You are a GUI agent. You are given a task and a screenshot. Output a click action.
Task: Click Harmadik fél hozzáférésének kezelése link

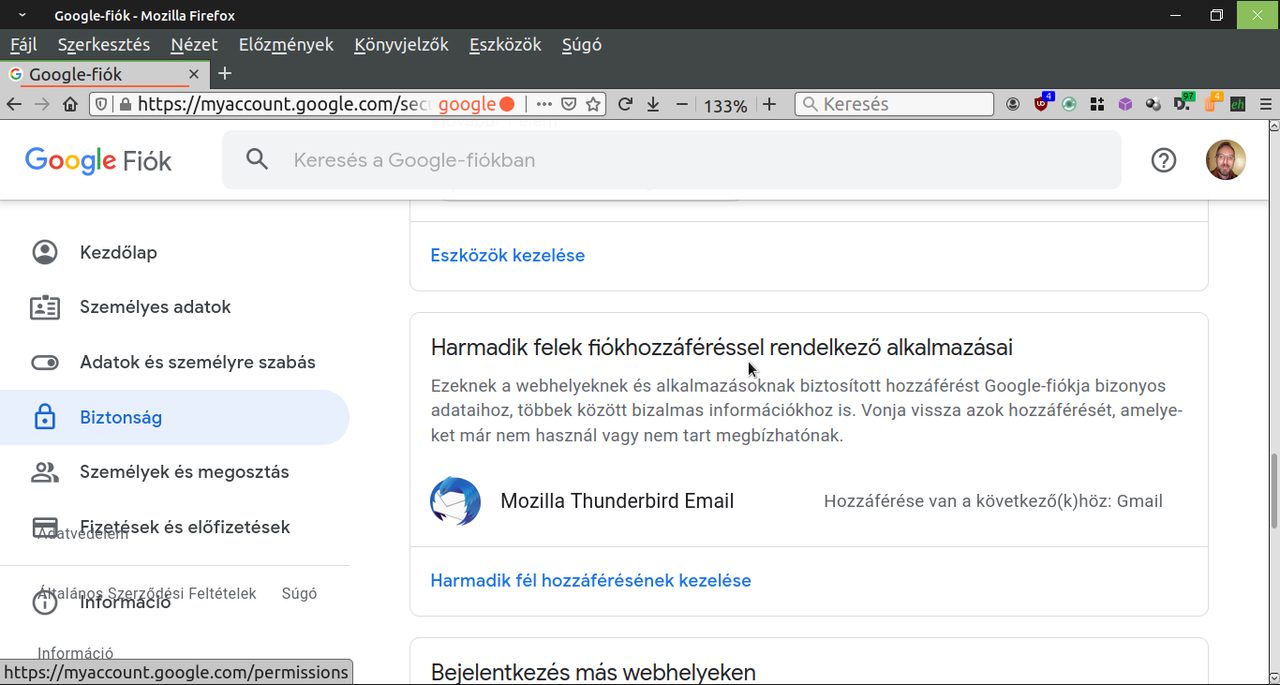coord(590,580)
